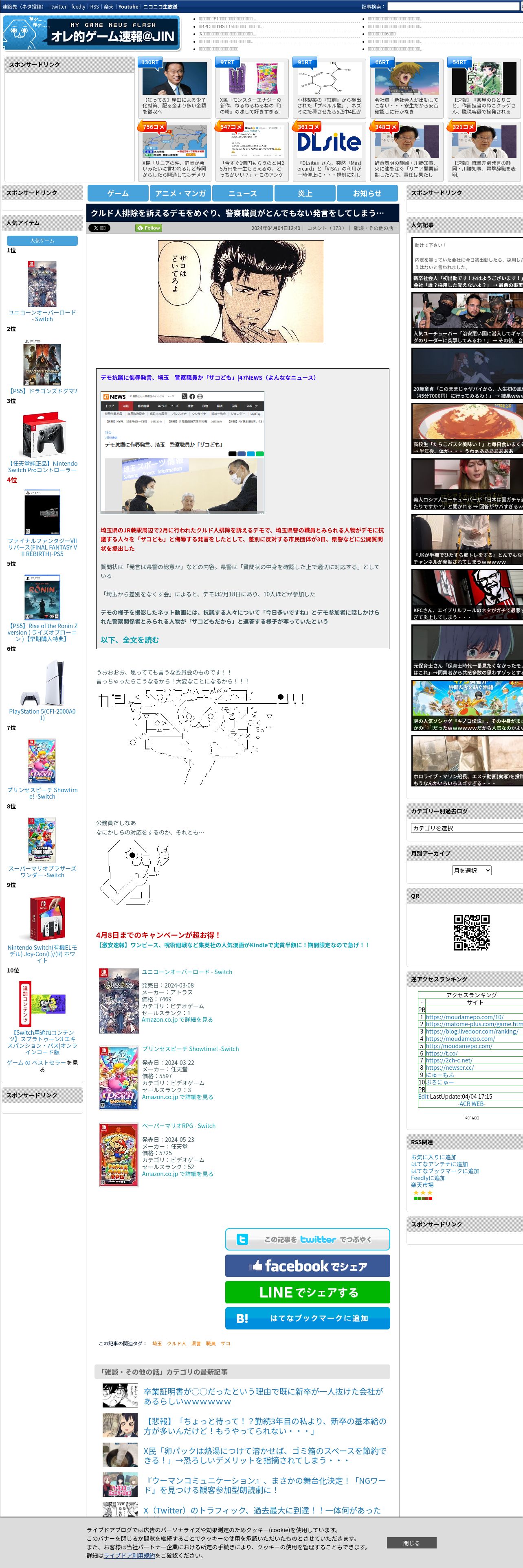Click the クルド人 related tag
Screen dimensions: 523x1568
[176, 1343]
